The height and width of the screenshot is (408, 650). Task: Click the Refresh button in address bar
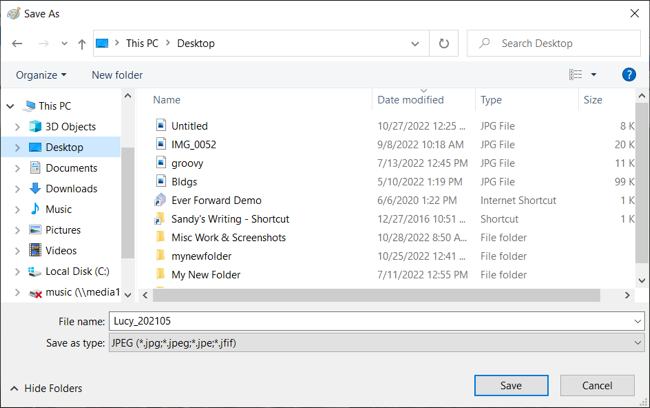(444, 44)
